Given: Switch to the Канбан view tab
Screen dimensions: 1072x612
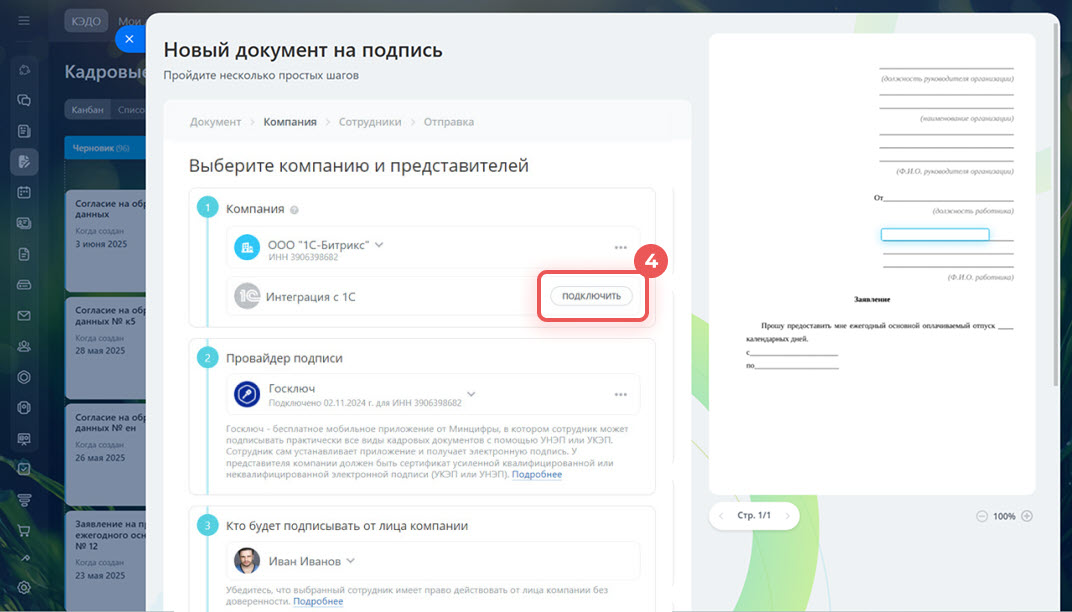Looking at the screenshot, I should point(88,109).
